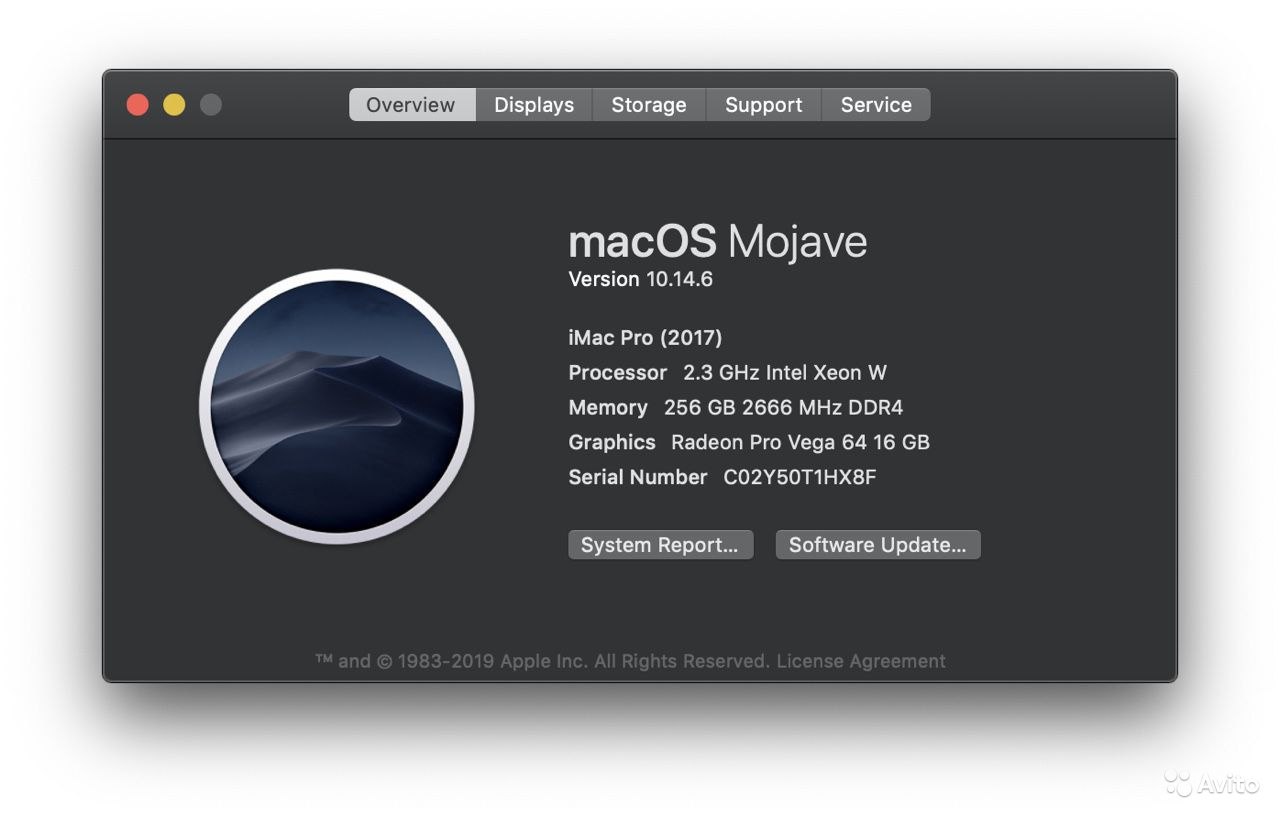
Task: Open System Report
Action: click(x=660, y=545)
